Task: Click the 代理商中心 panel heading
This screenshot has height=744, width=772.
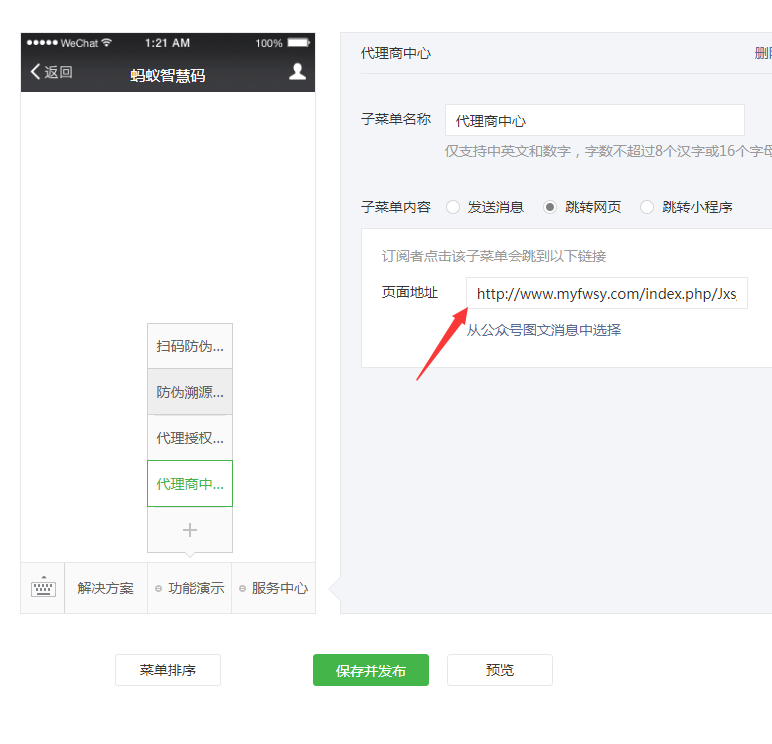Action: point(395,53)
